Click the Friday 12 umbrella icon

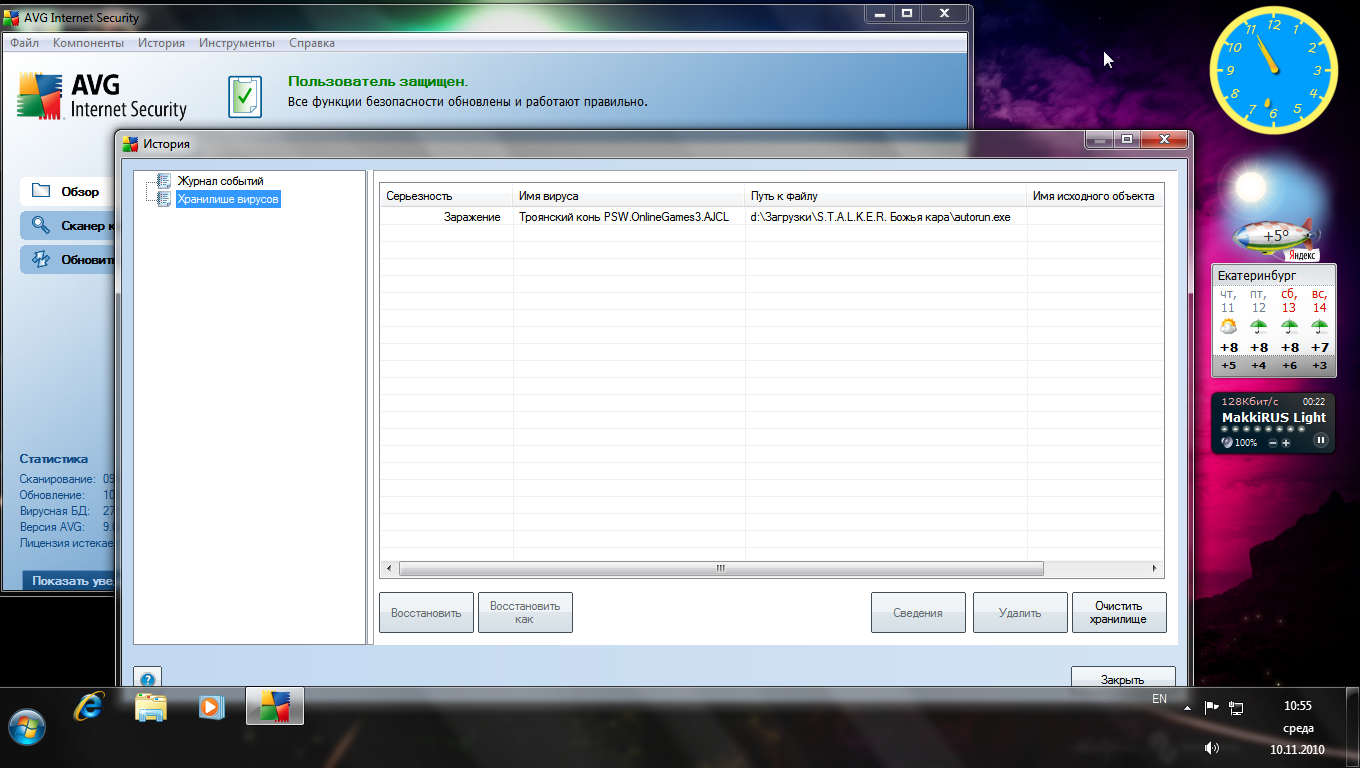point(1259,327)
